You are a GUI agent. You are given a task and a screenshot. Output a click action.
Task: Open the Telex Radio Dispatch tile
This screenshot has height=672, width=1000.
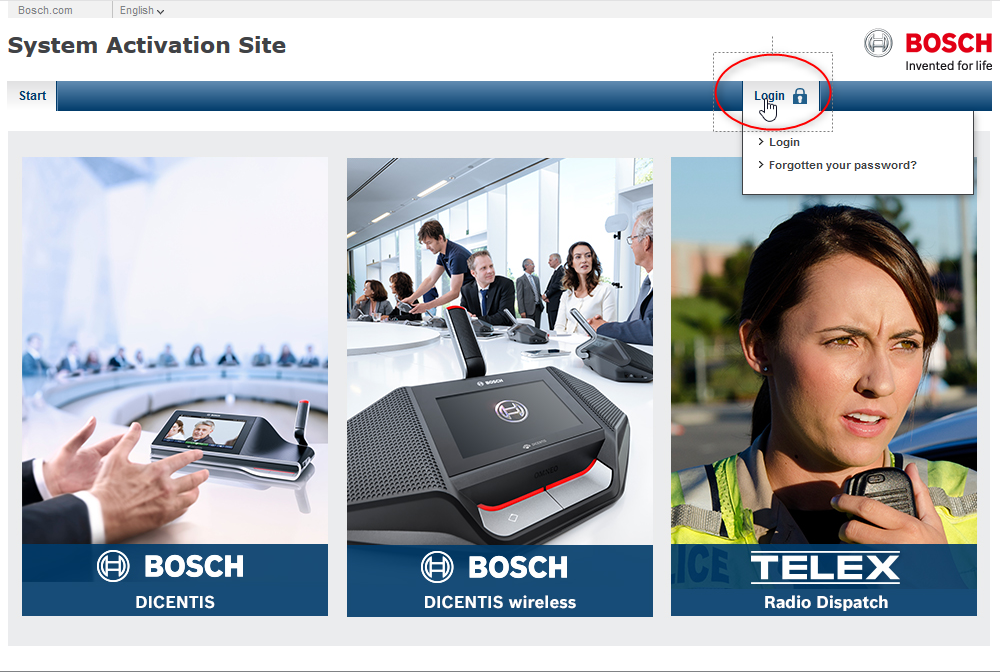click(x=823, y=386)
